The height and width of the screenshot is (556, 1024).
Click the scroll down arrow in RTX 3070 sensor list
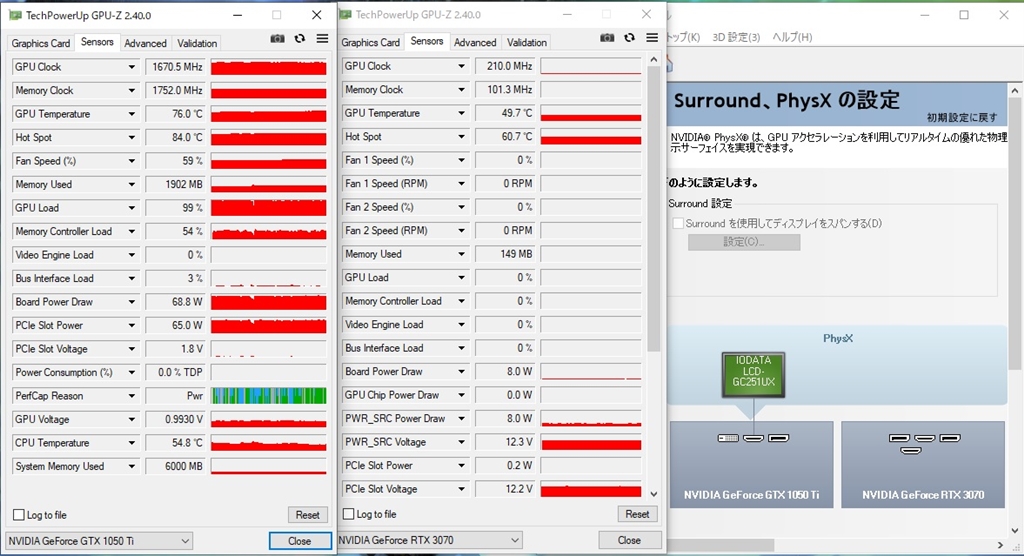click(654, 494)
